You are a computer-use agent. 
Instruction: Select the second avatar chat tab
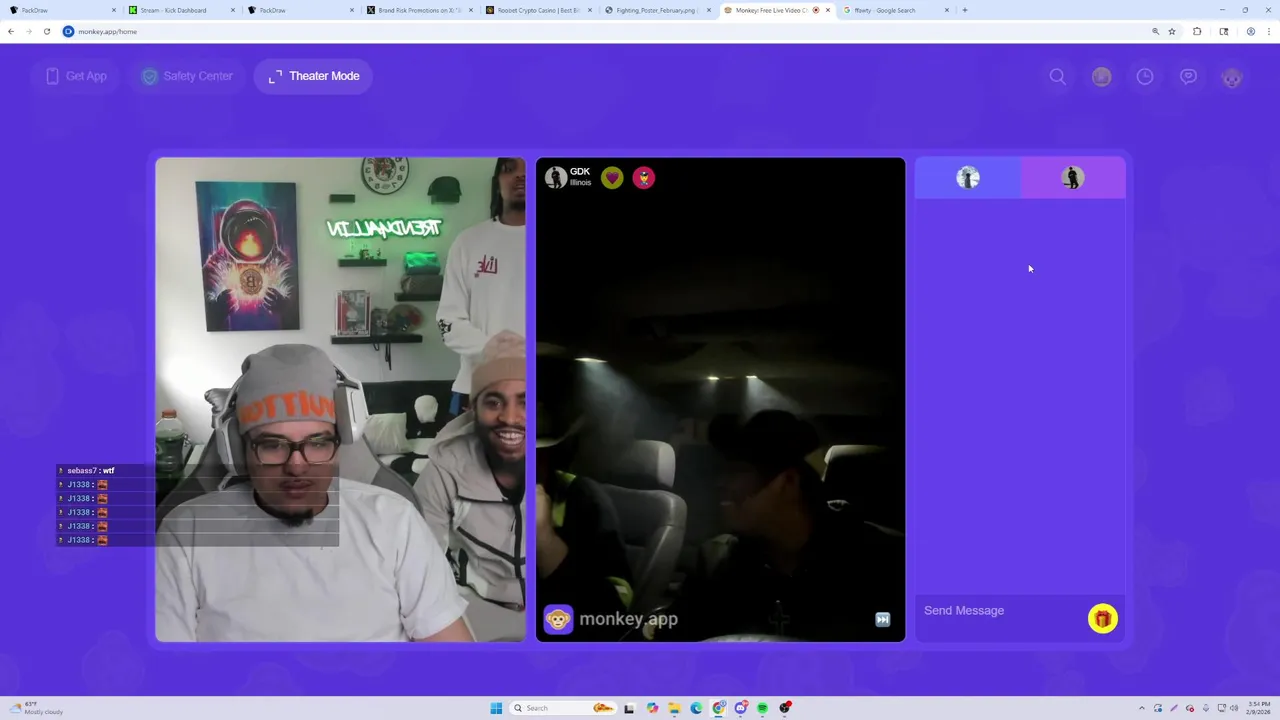(1073, 178)
